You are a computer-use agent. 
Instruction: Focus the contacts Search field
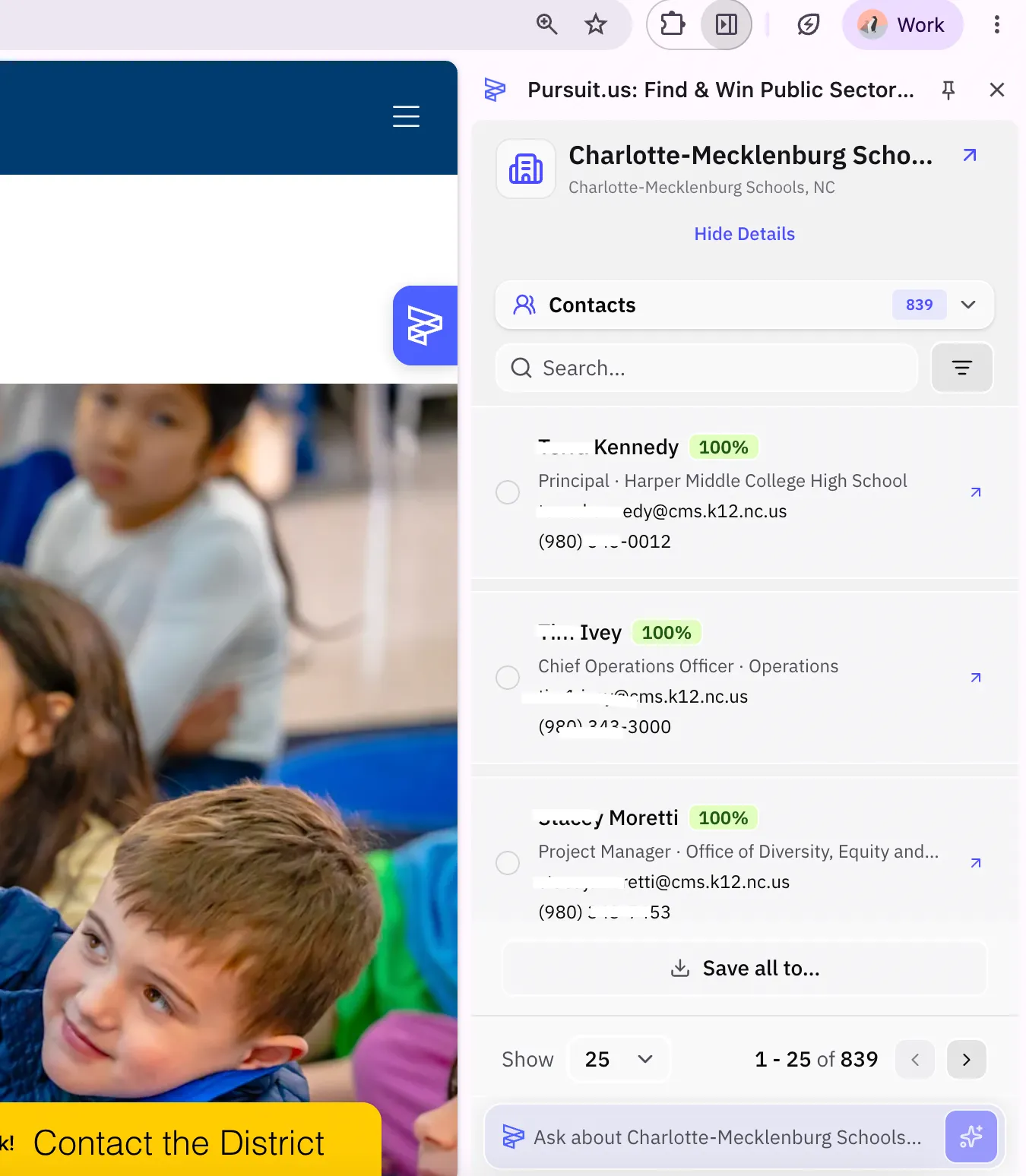point(707,368)
